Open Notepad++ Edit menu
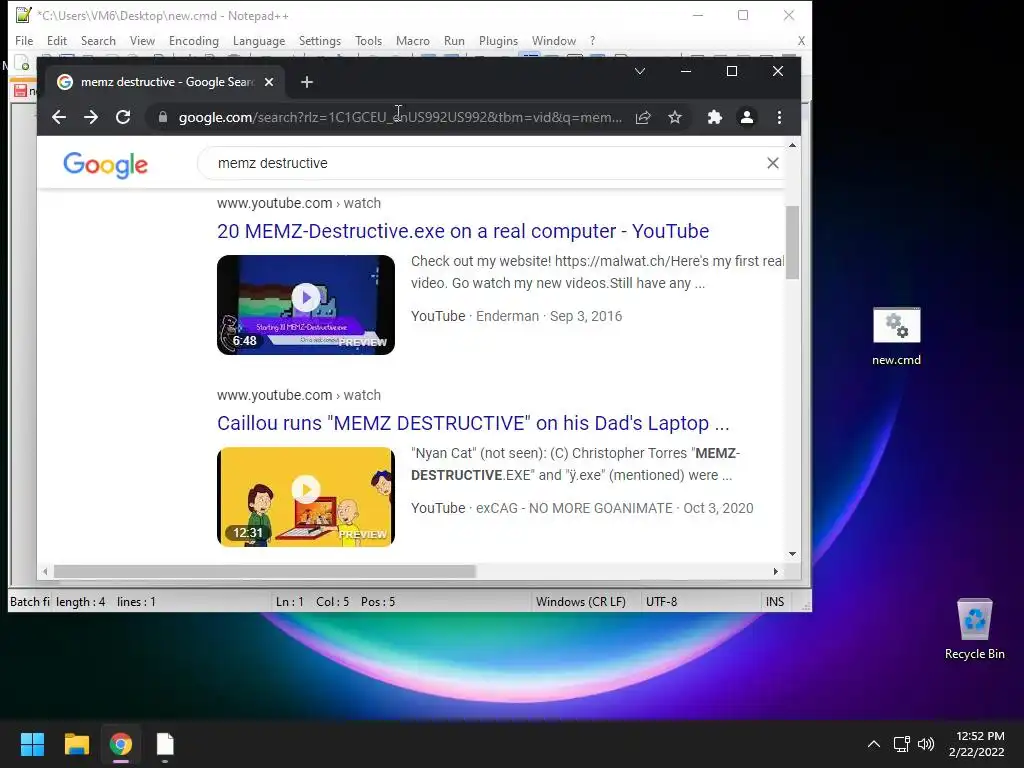The height and width of the screenshot is (768, 1024). pyautogui.click(x=57, y=40)
